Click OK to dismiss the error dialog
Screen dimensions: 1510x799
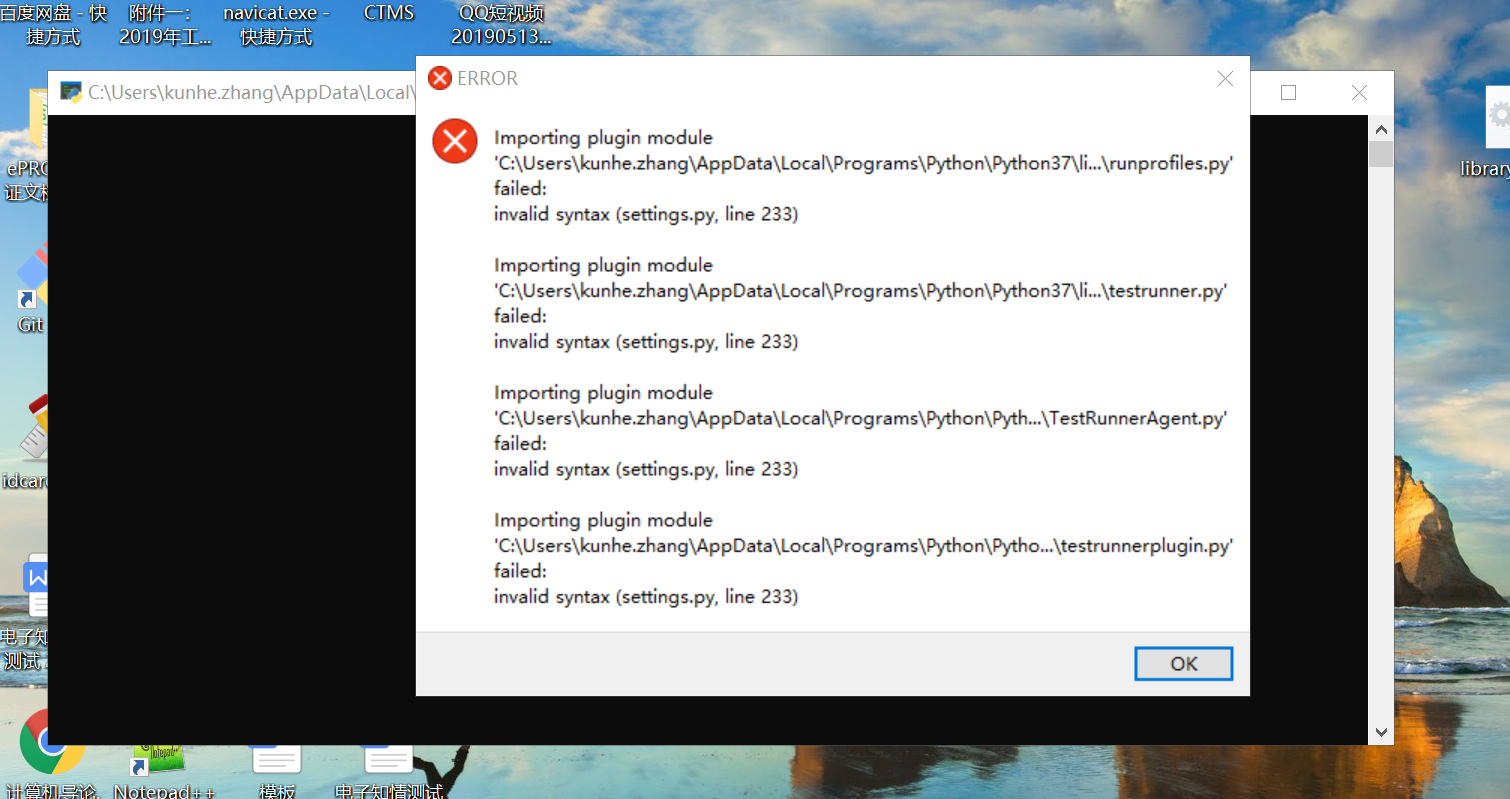click(1183, 664)
